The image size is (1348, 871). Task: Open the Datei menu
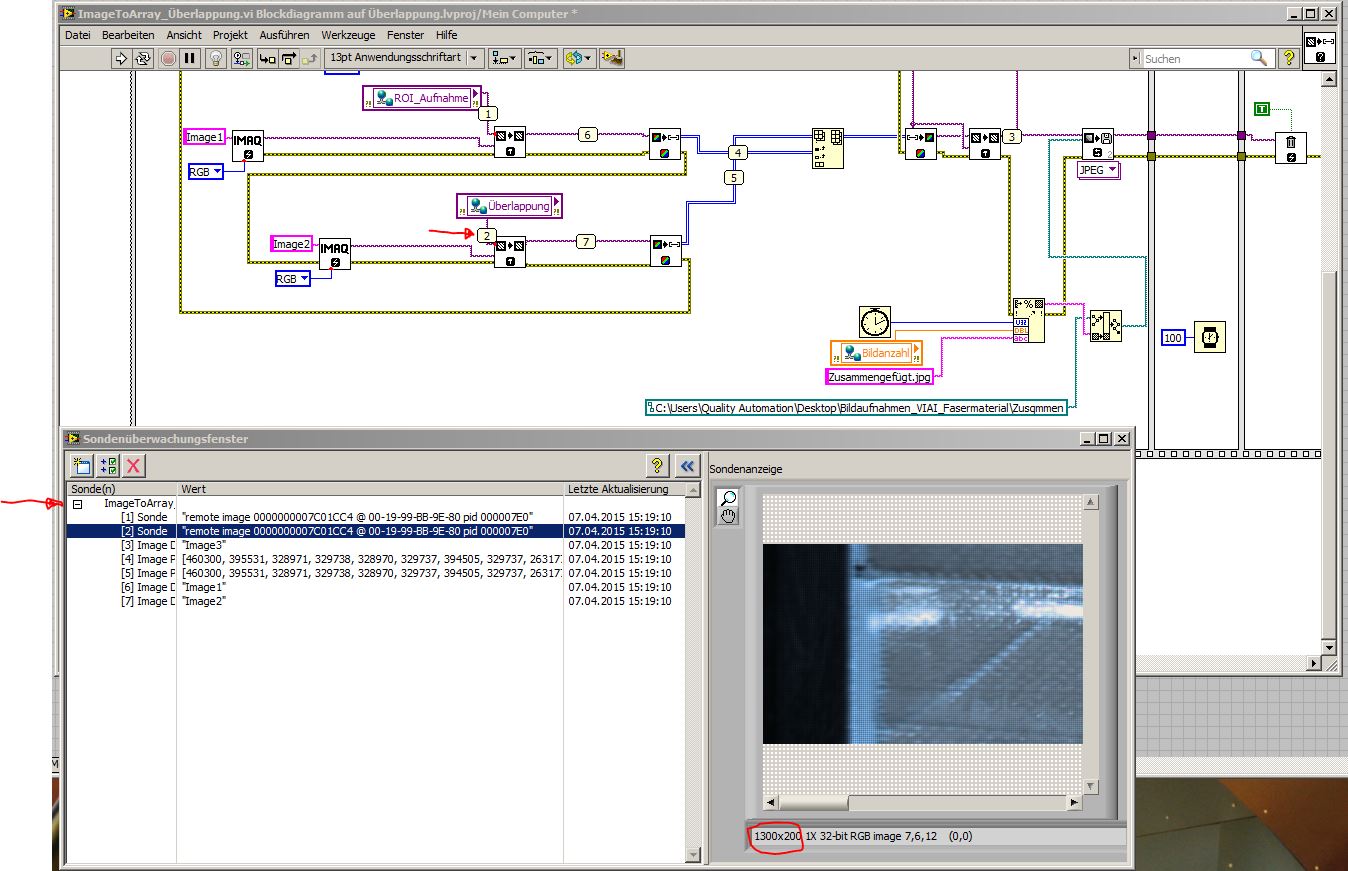(78, 34)
